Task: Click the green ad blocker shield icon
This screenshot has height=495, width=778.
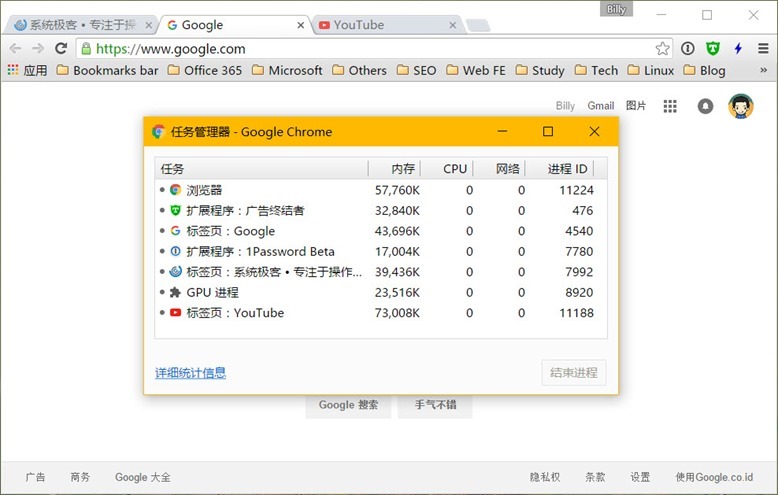Action: click(713, 48)
